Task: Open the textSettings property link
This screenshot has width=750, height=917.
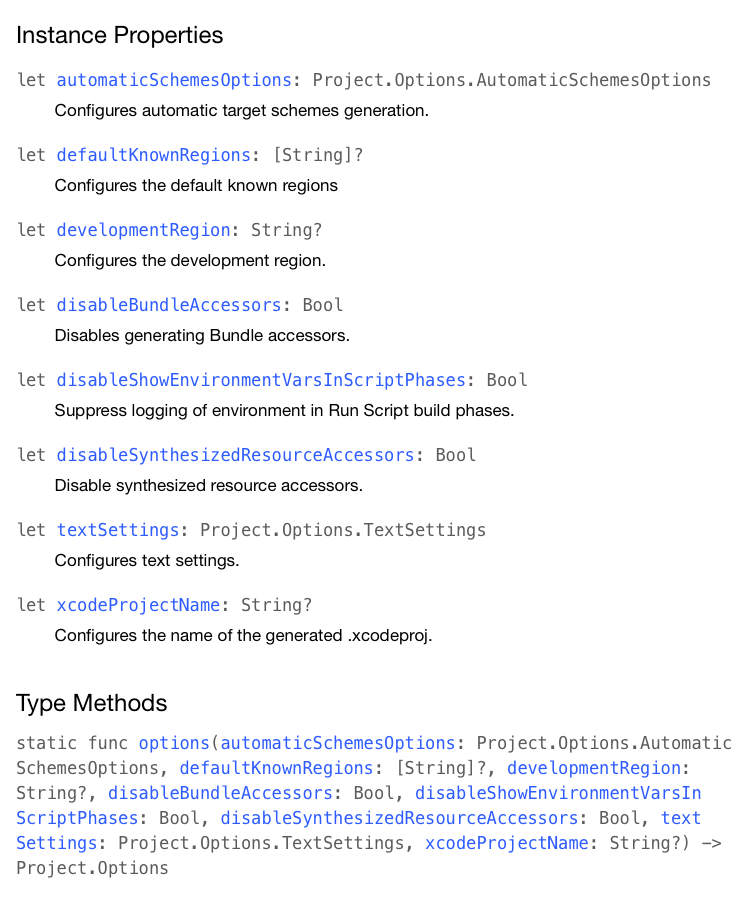Action: (118, 529)
